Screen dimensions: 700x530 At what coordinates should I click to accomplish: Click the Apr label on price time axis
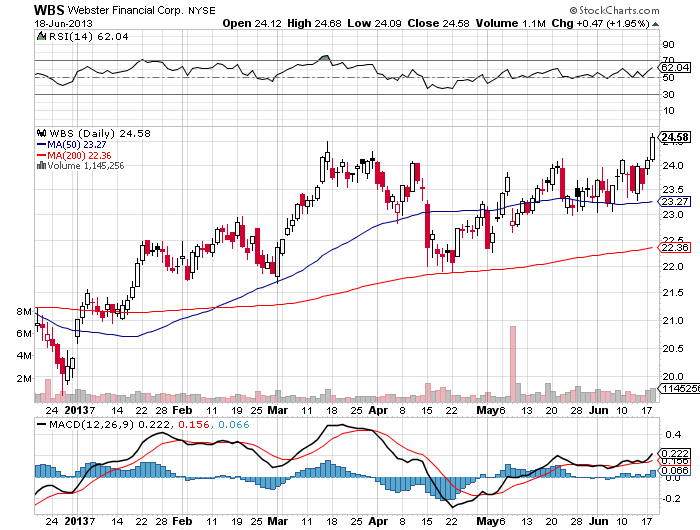(x=378, y=410)
